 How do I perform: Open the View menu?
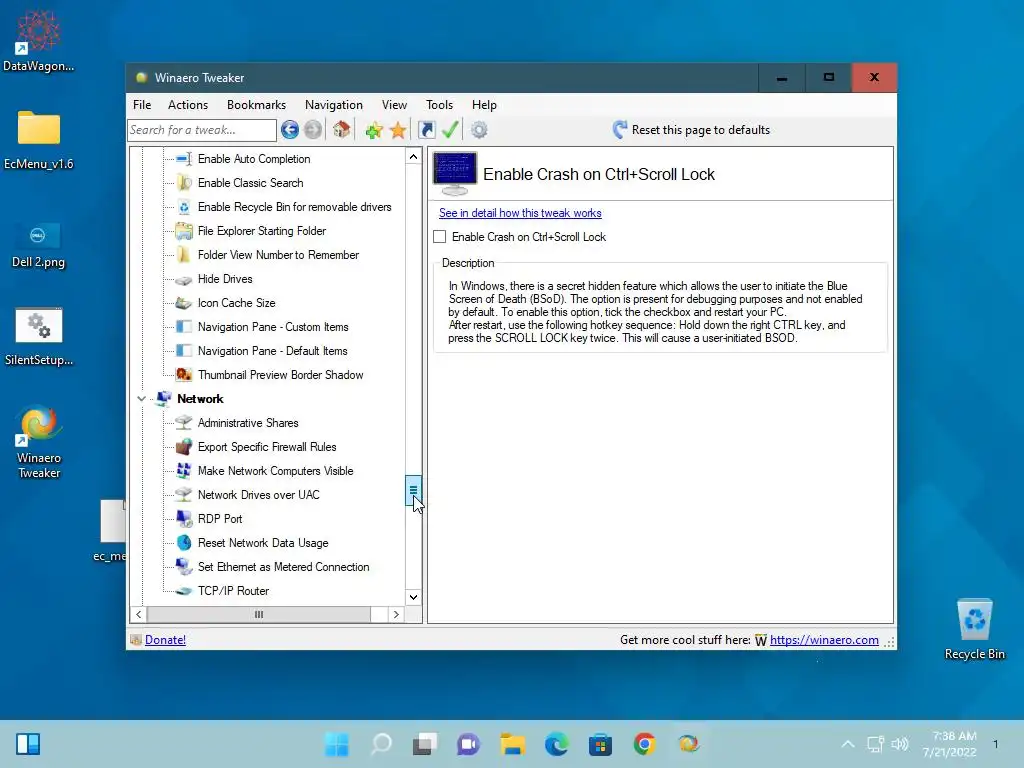(x=394, y=104)
